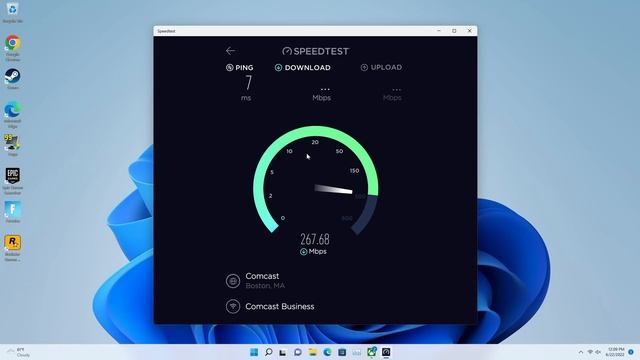Open the network Wi-Fi tray icon
This screenshot has width=640, height=360.
(x=590, y=352)
